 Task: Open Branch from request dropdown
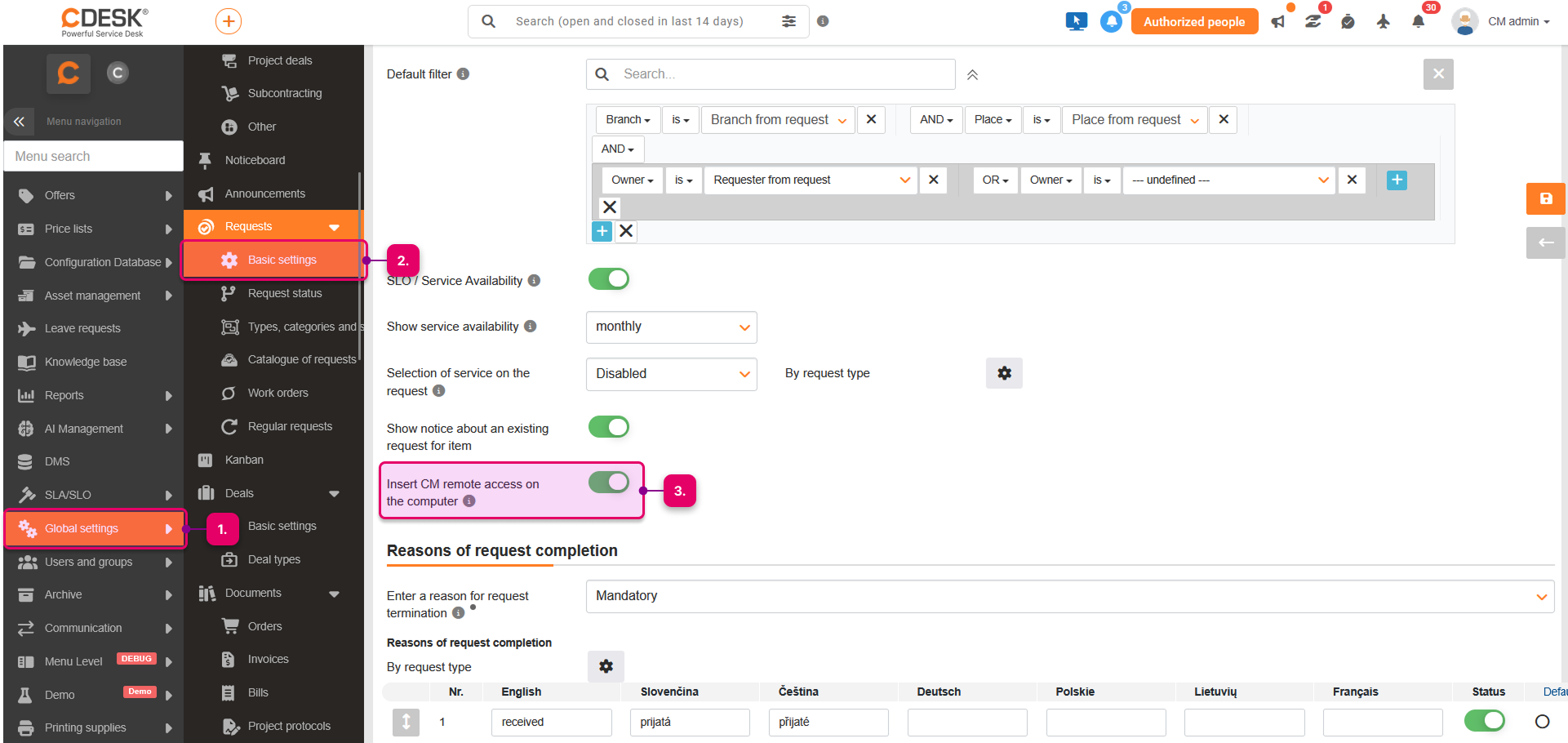[x=778, y=120]
